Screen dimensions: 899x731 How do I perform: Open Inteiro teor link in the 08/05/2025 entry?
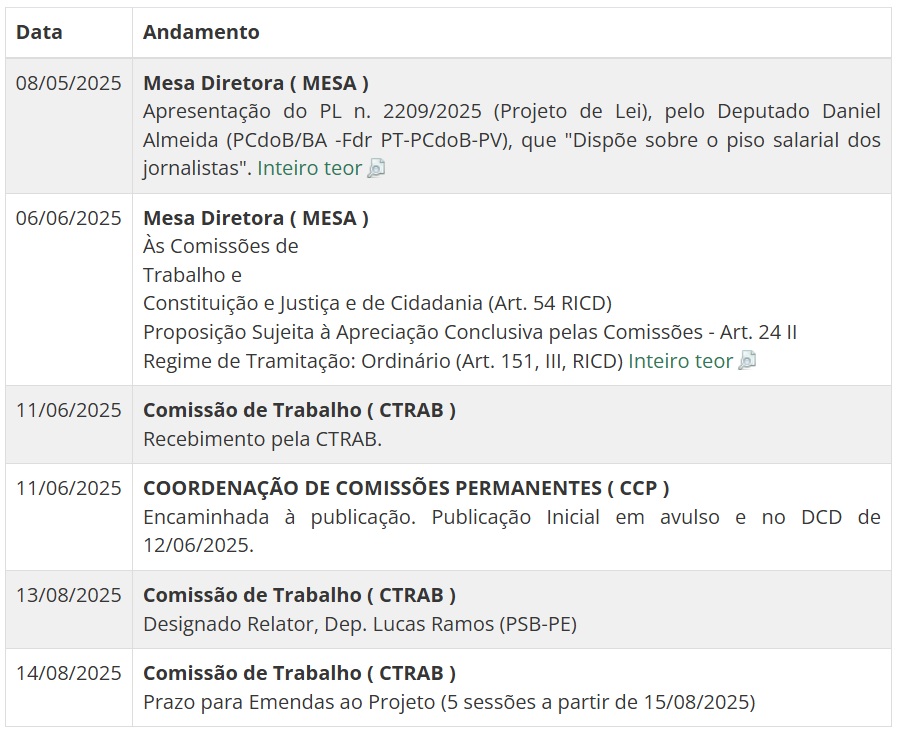(309, 168)
